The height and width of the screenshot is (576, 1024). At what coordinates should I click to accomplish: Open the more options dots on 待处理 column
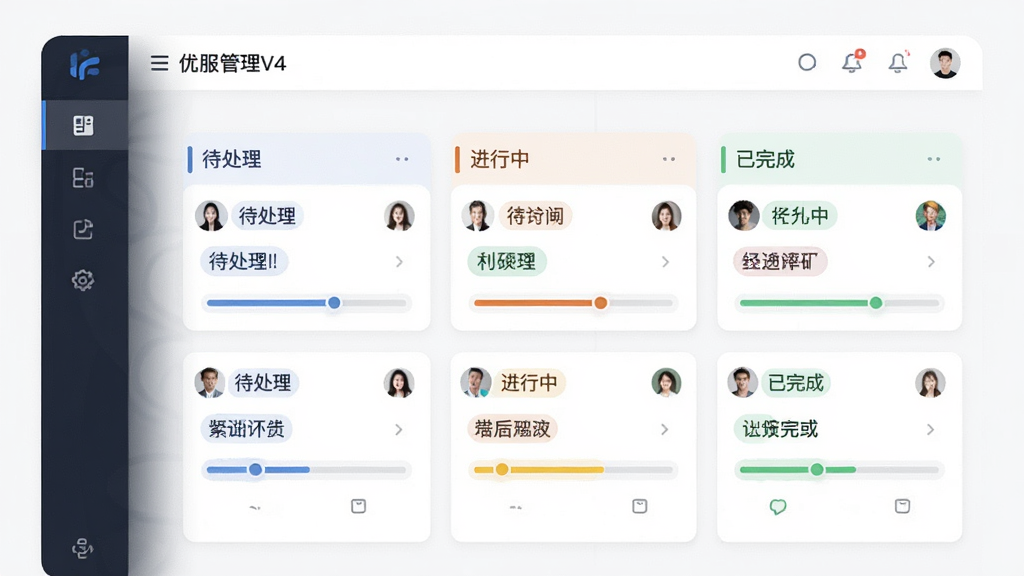coord(402,159)
